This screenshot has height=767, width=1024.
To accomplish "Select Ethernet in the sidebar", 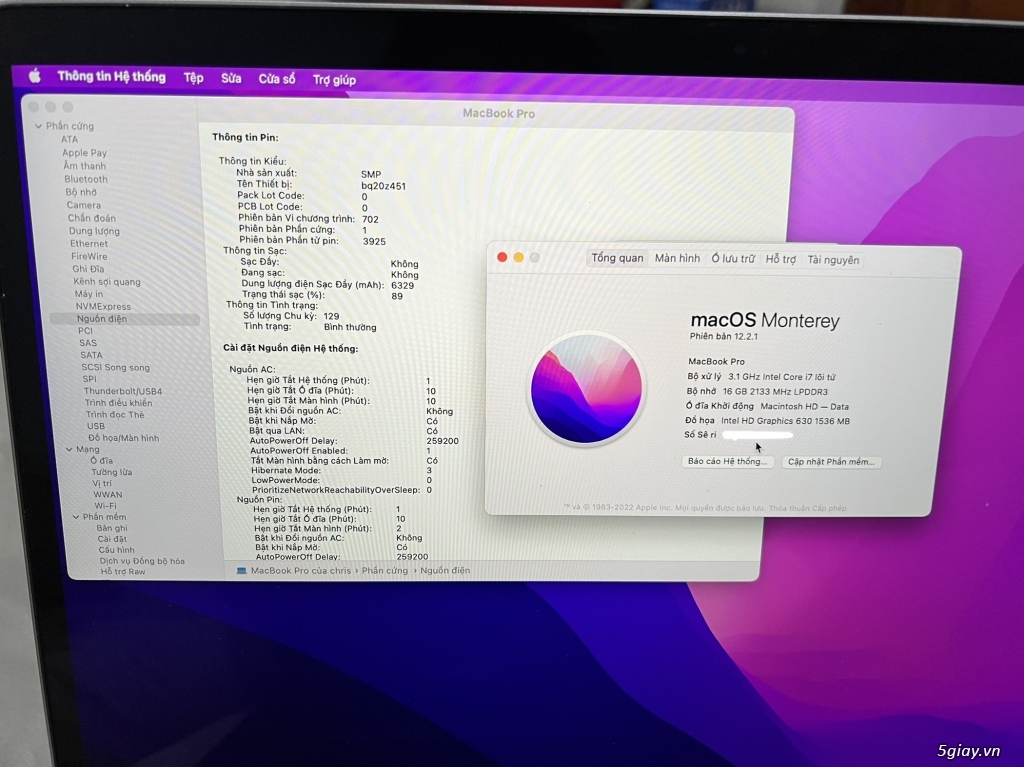I will click(89, 244).
